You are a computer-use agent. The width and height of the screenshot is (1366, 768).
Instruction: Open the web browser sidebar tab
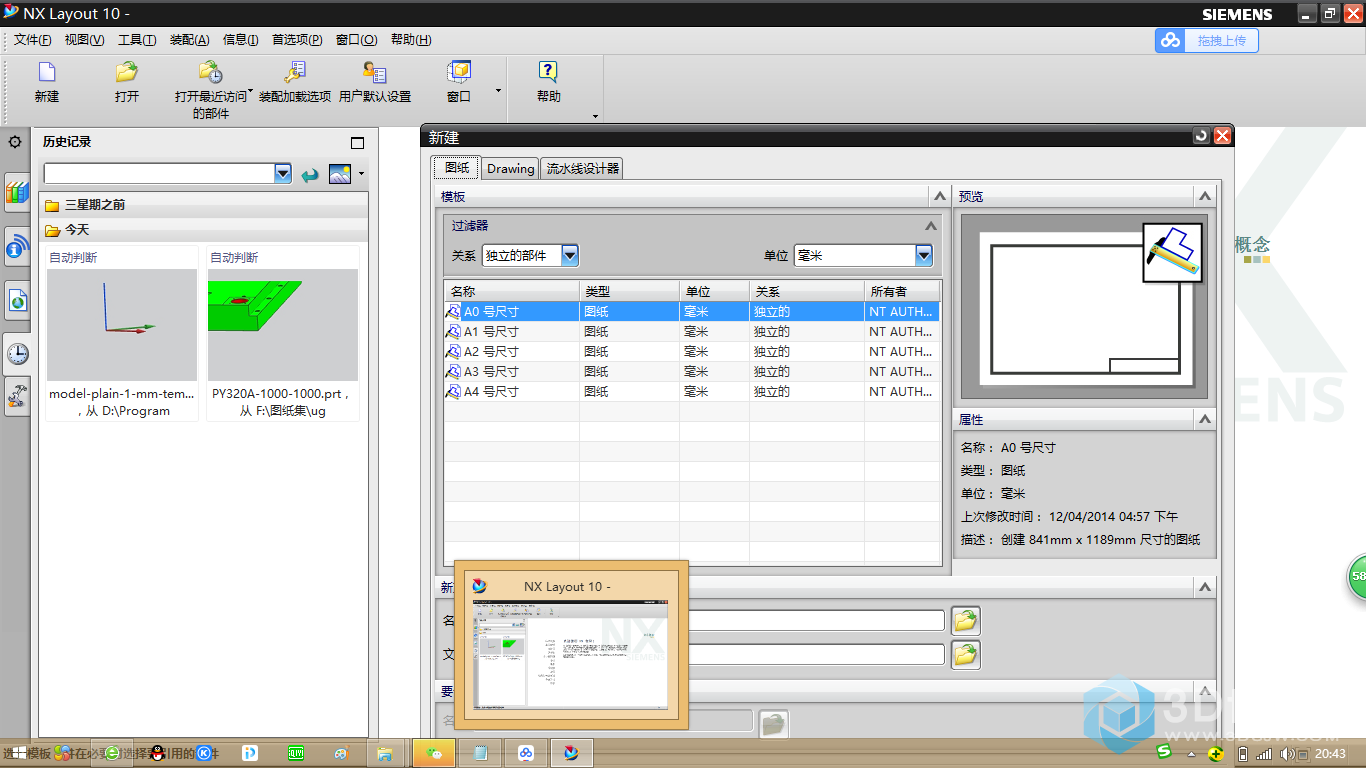pyautogui.click(x=17, y=300)
